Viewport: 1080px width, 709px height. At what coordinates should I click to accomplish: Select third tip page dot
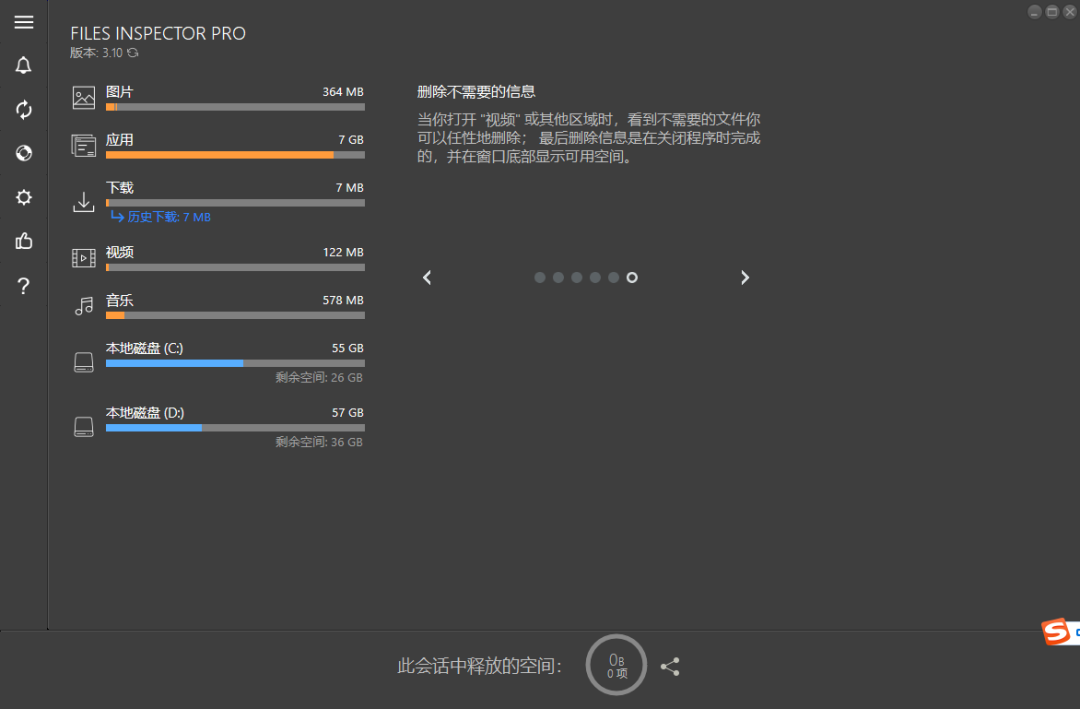[577, 278]
